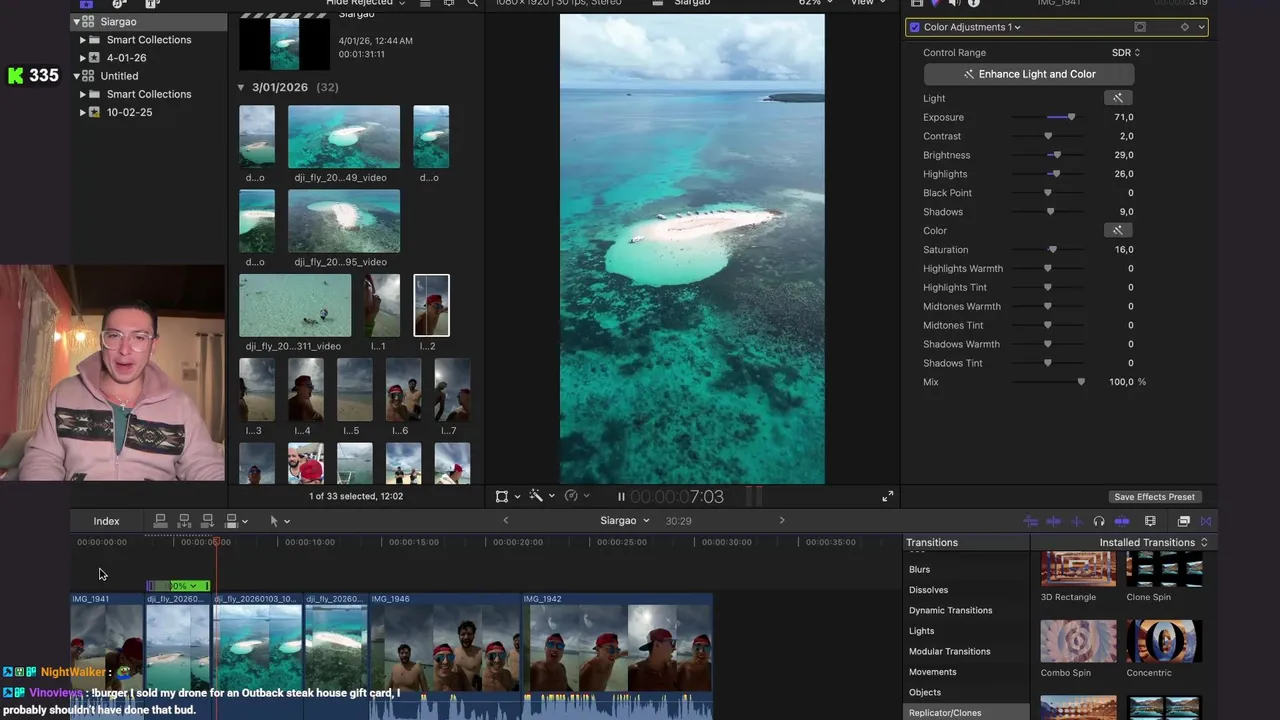Select the IMG_1946 clip in the timeline
Screen dimensions: 1280x720
point(446,656)
